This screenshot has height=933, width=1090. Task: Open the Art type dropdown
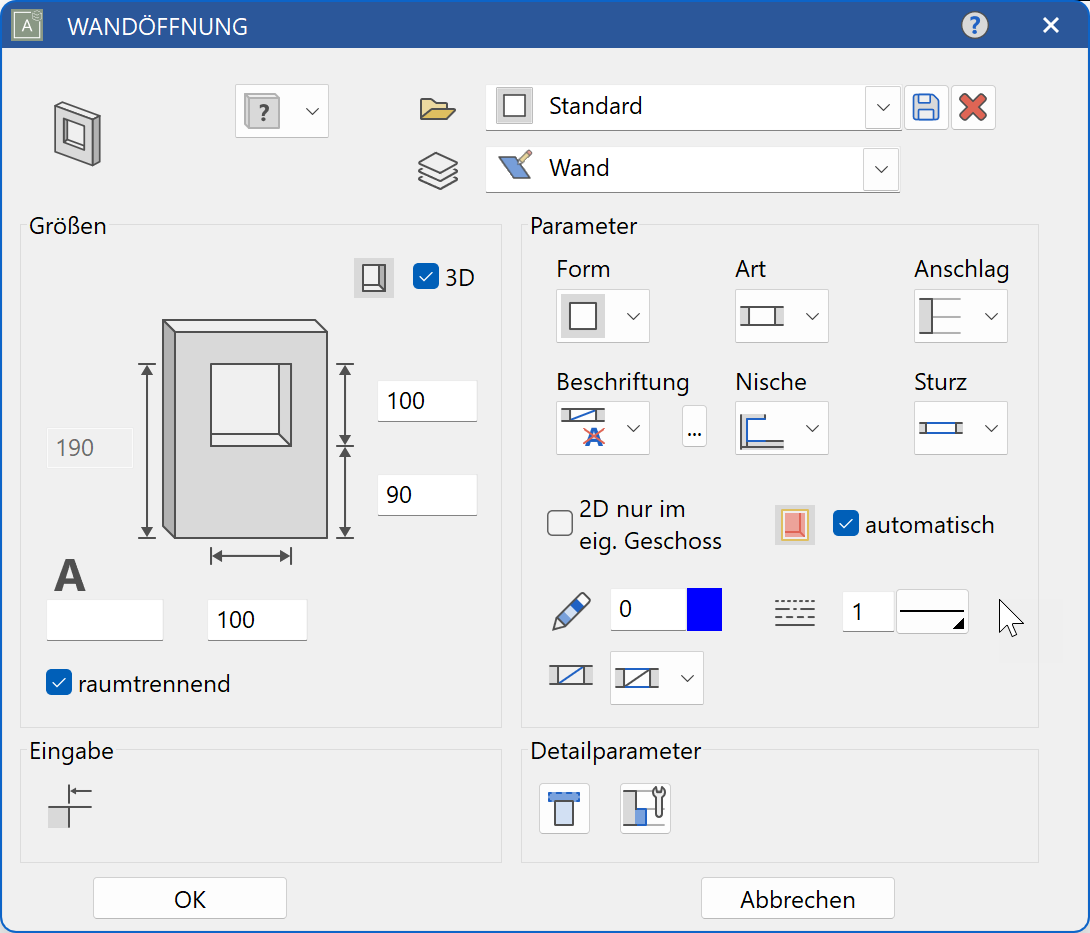pos(781,316)
